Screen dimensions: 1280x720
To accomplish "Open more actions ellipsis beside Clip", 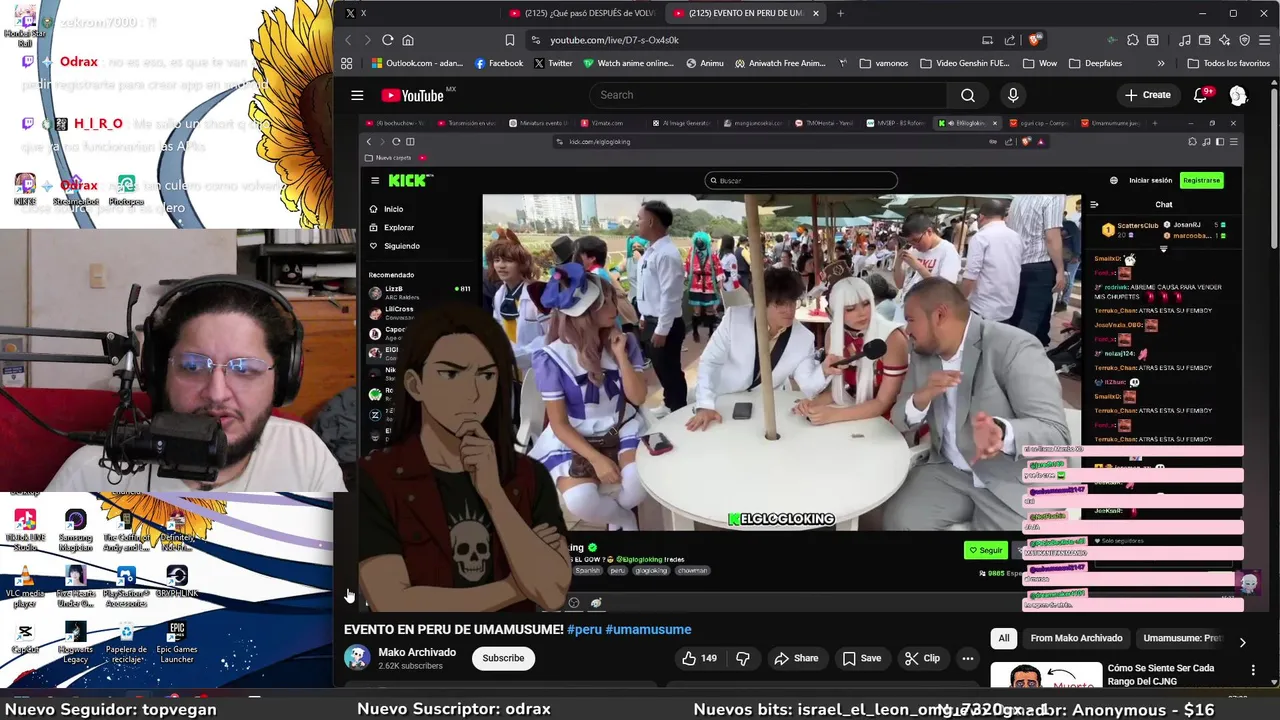I will [967, 658].
